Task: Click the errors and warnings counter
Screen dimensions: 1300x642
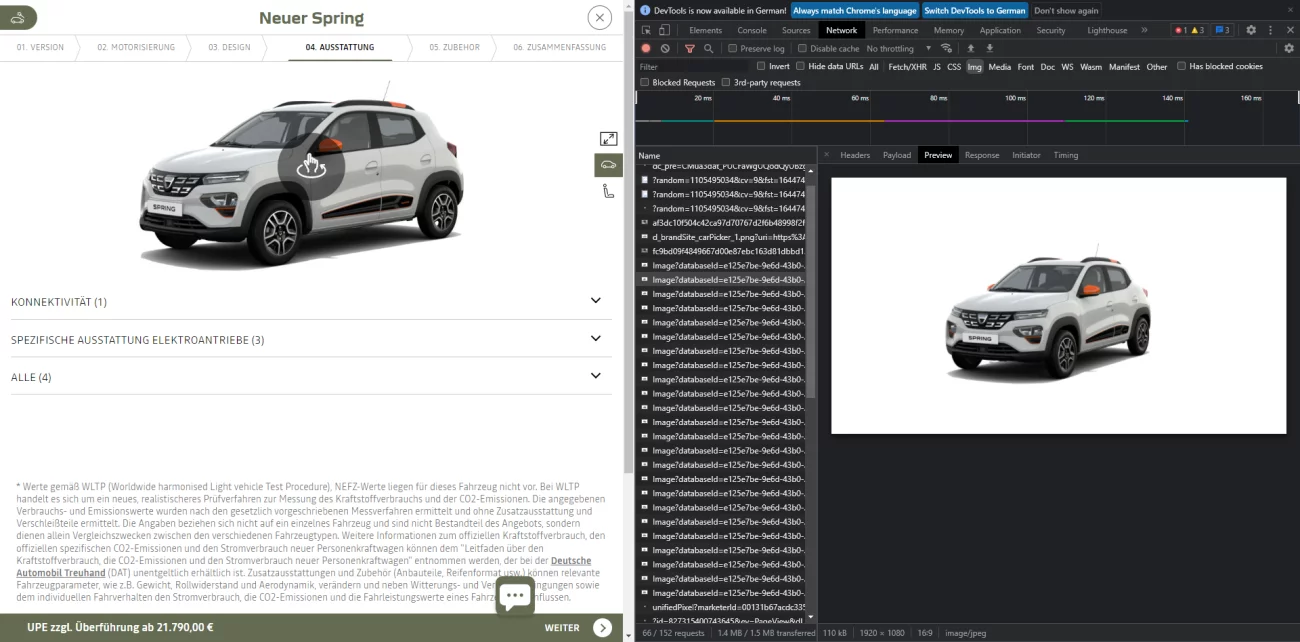Action: [x=1189, y=30]
